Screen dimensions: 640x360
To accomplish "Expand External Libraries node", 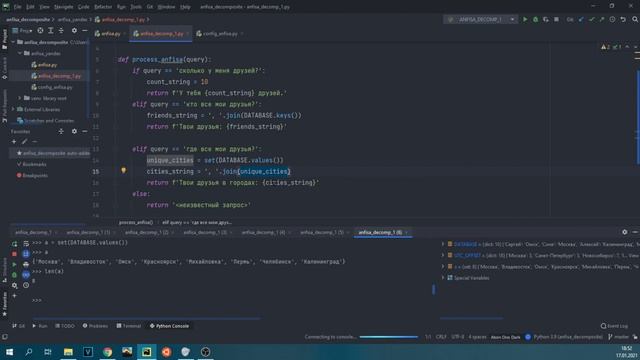I will coord(13,109).
